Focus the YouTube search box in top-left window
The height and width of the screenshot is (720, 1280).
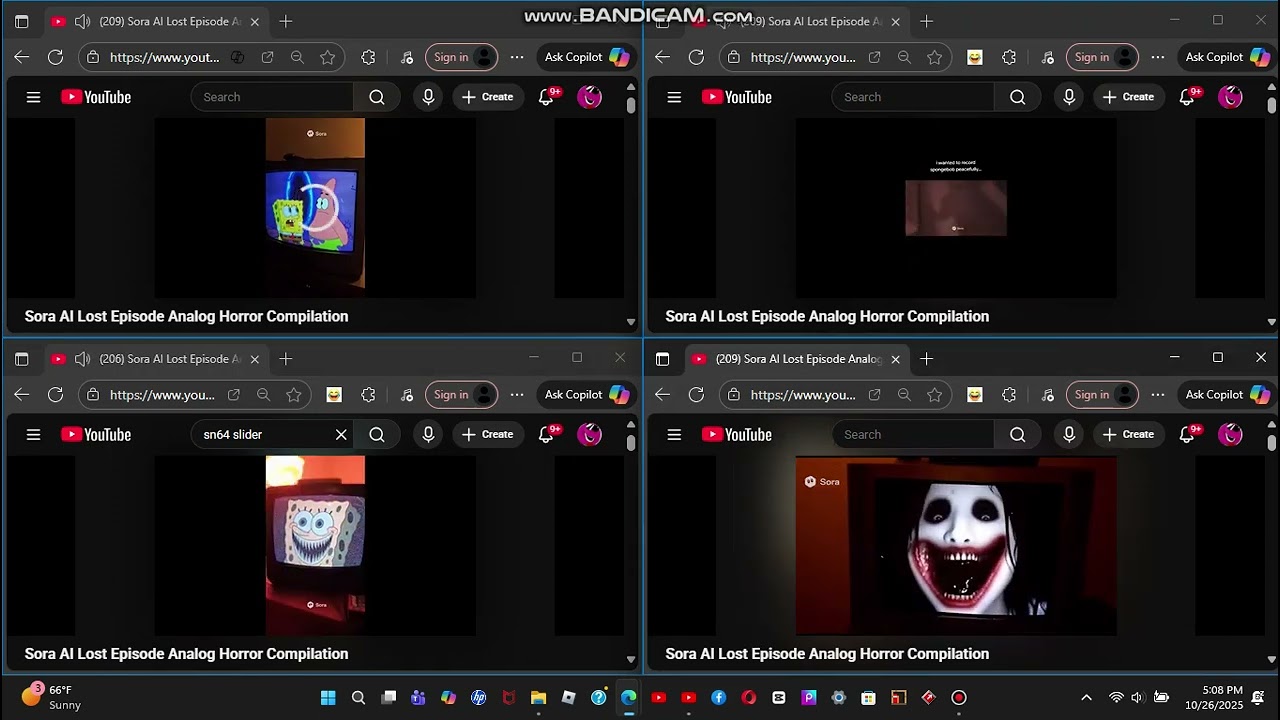pyautogui.click(x=272, y=97)
